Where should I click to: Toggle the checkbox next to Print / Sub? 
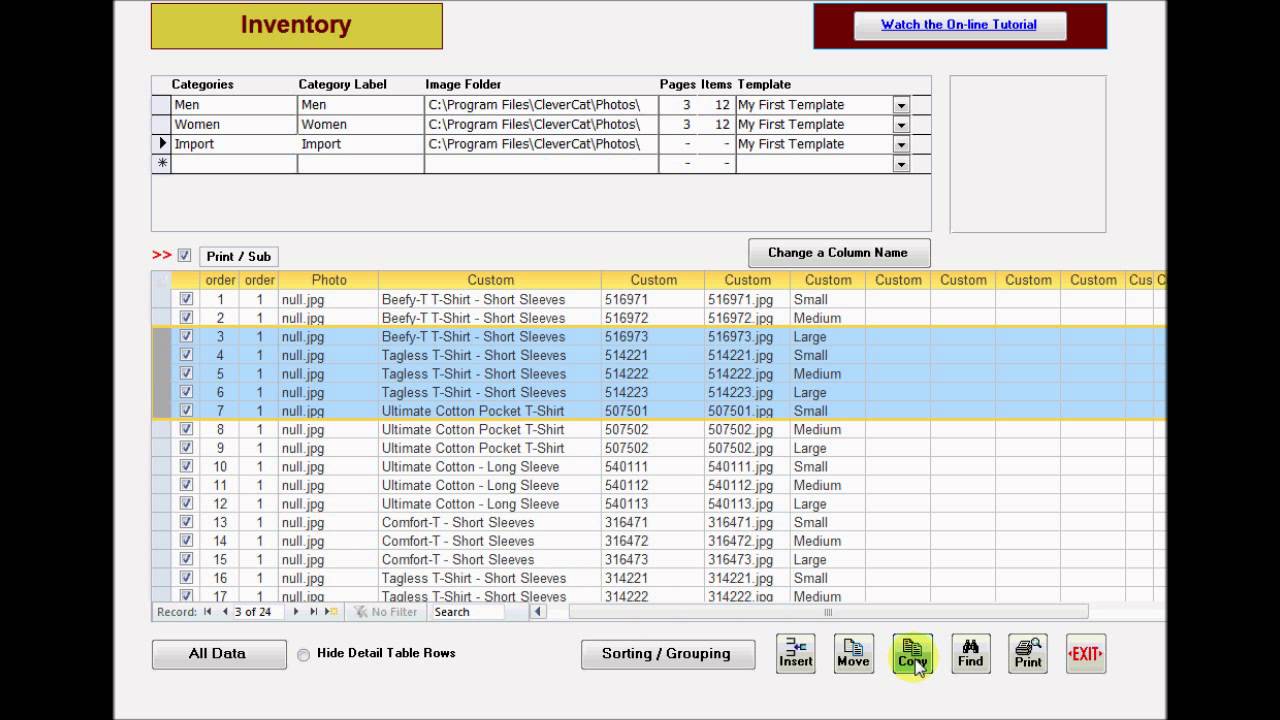(184, 255)
